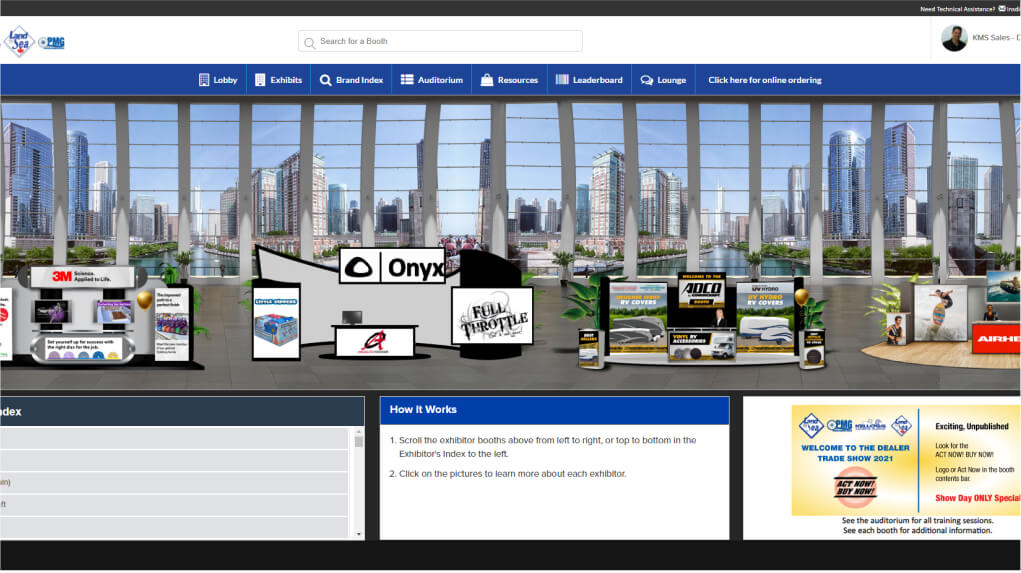Screen dimensions: 1021x573
Task: Open the Resources section
Action: [509, 80]
